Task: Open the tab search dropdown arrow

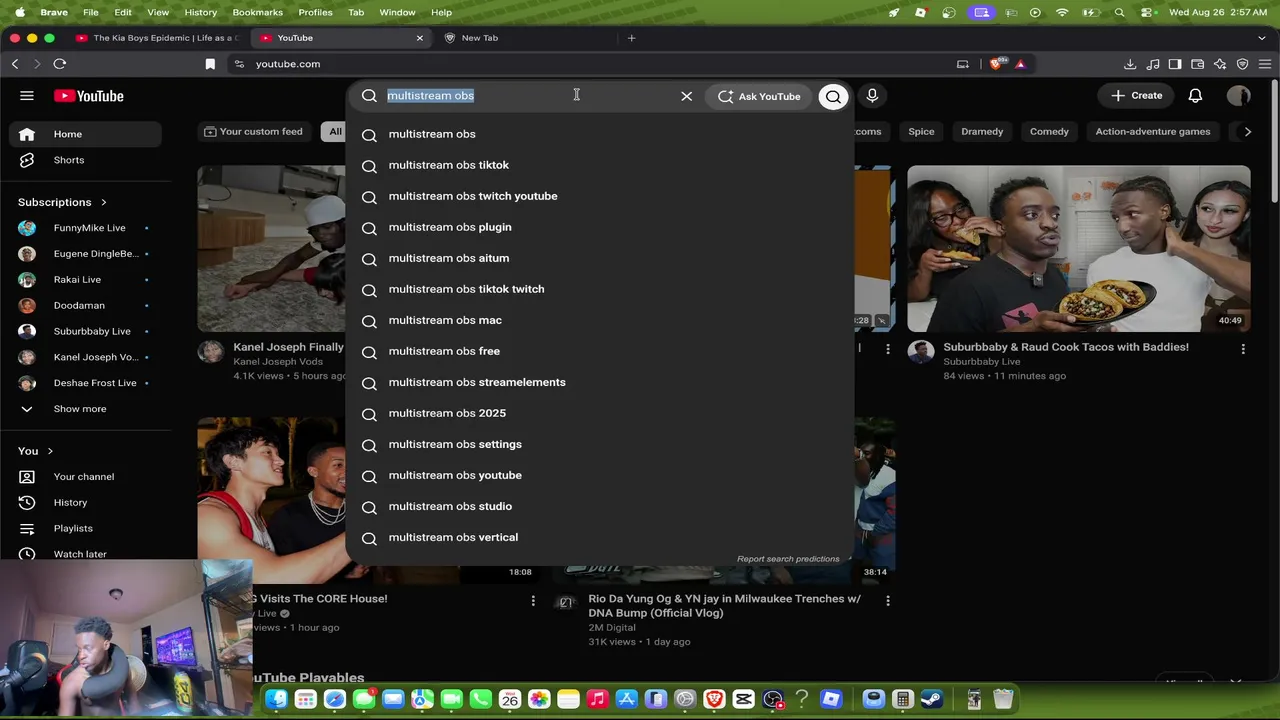Action: tap(1262, 38)
